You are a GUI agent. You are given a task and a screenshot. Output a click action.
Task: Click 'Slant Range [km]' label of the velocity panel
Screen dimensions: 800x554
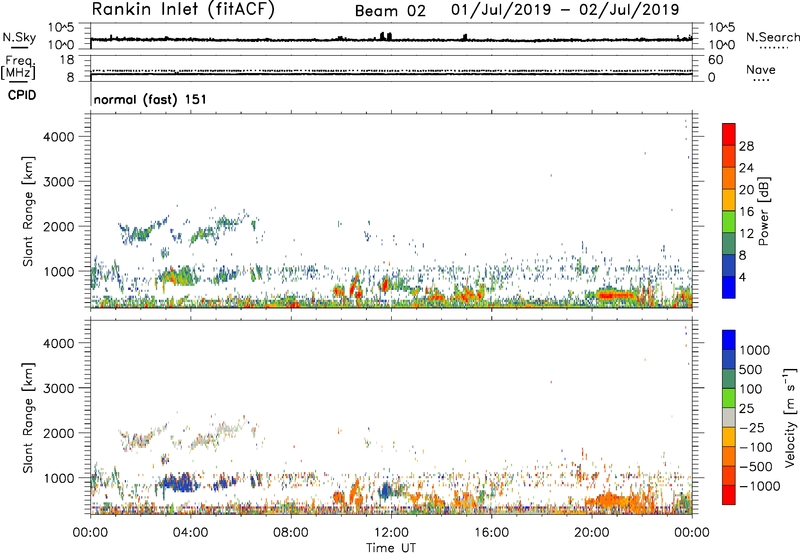point(28,417)
